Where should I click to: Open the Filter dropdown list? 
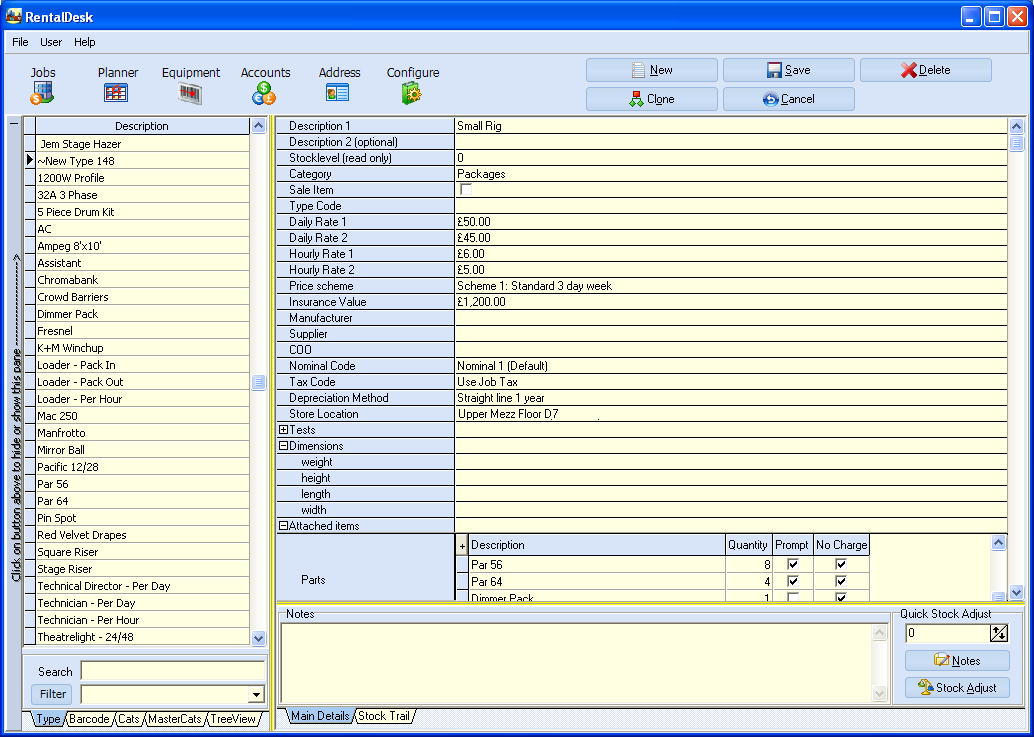256,694
